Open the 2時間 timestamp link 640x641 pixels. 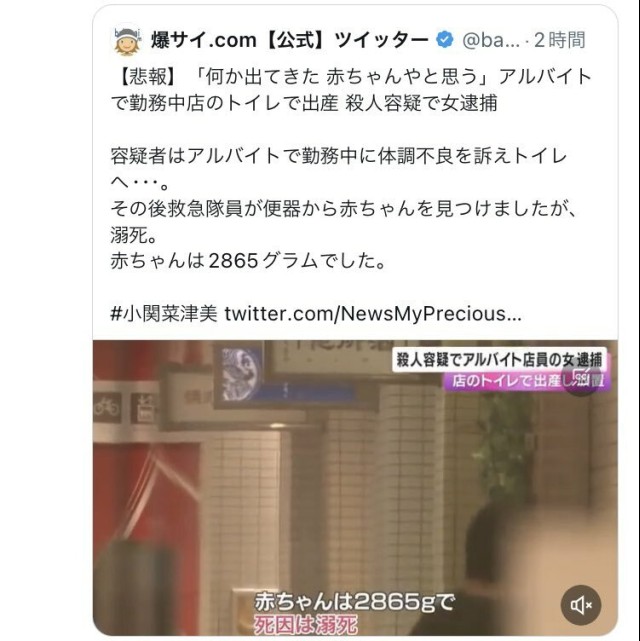point(559,40)
